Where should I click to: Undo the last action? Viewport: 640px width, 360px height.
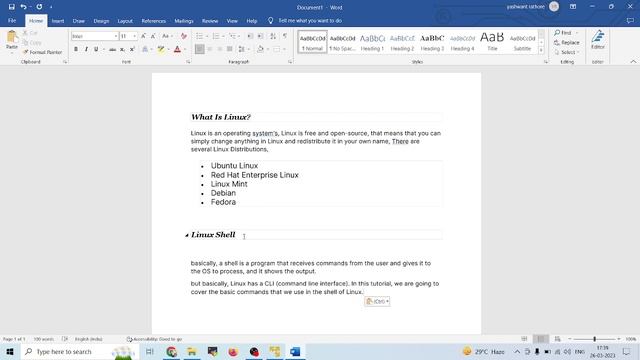pos(23,7)
